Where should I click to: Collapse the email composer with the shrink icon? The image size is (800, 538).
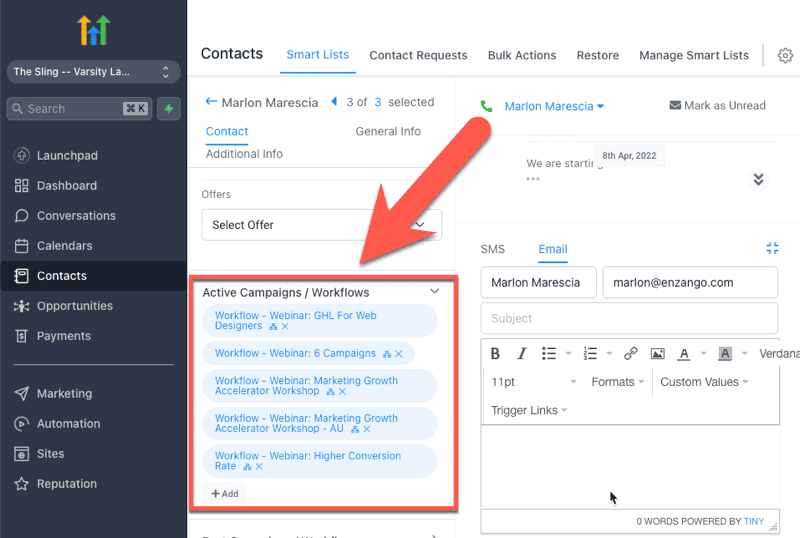(771, 249)
